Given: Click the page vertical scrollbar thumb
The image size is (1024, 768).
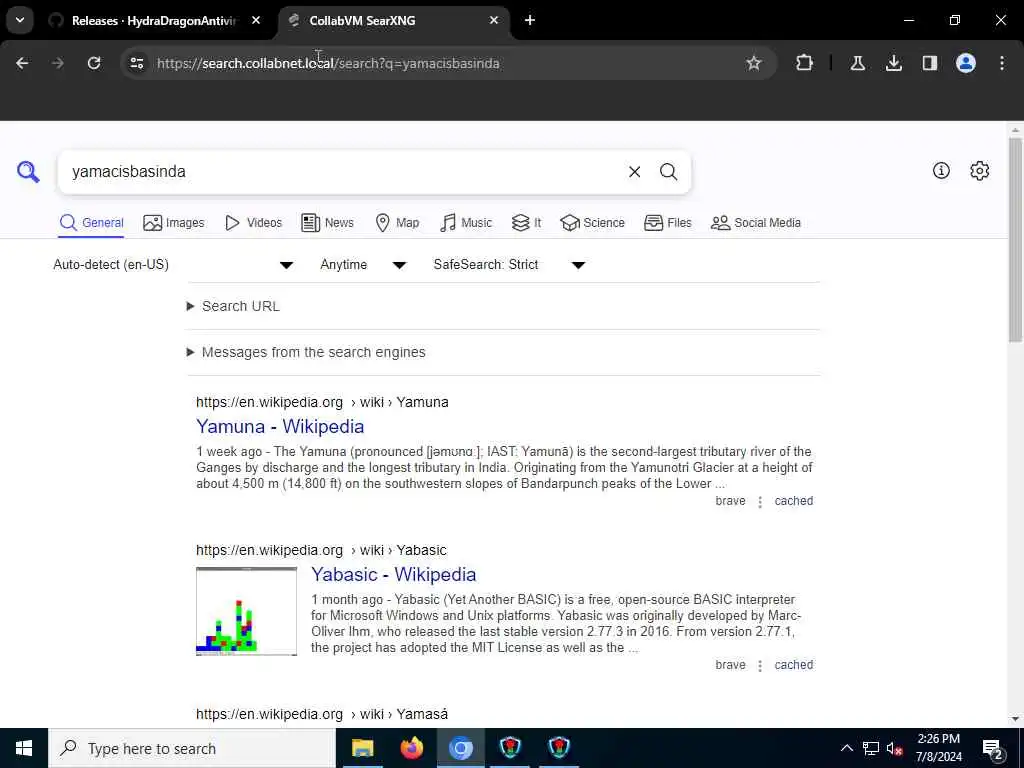Looking at the screenshot, I should click(1015, 239).
